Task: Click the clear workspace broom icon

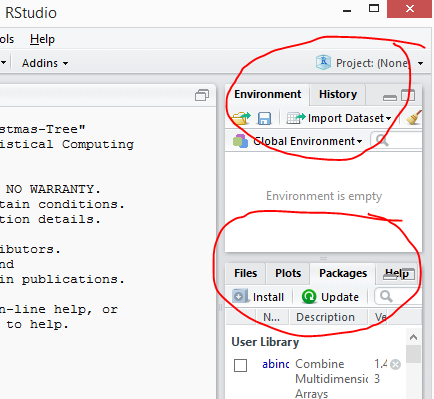Action: click(x=414, y=118)
